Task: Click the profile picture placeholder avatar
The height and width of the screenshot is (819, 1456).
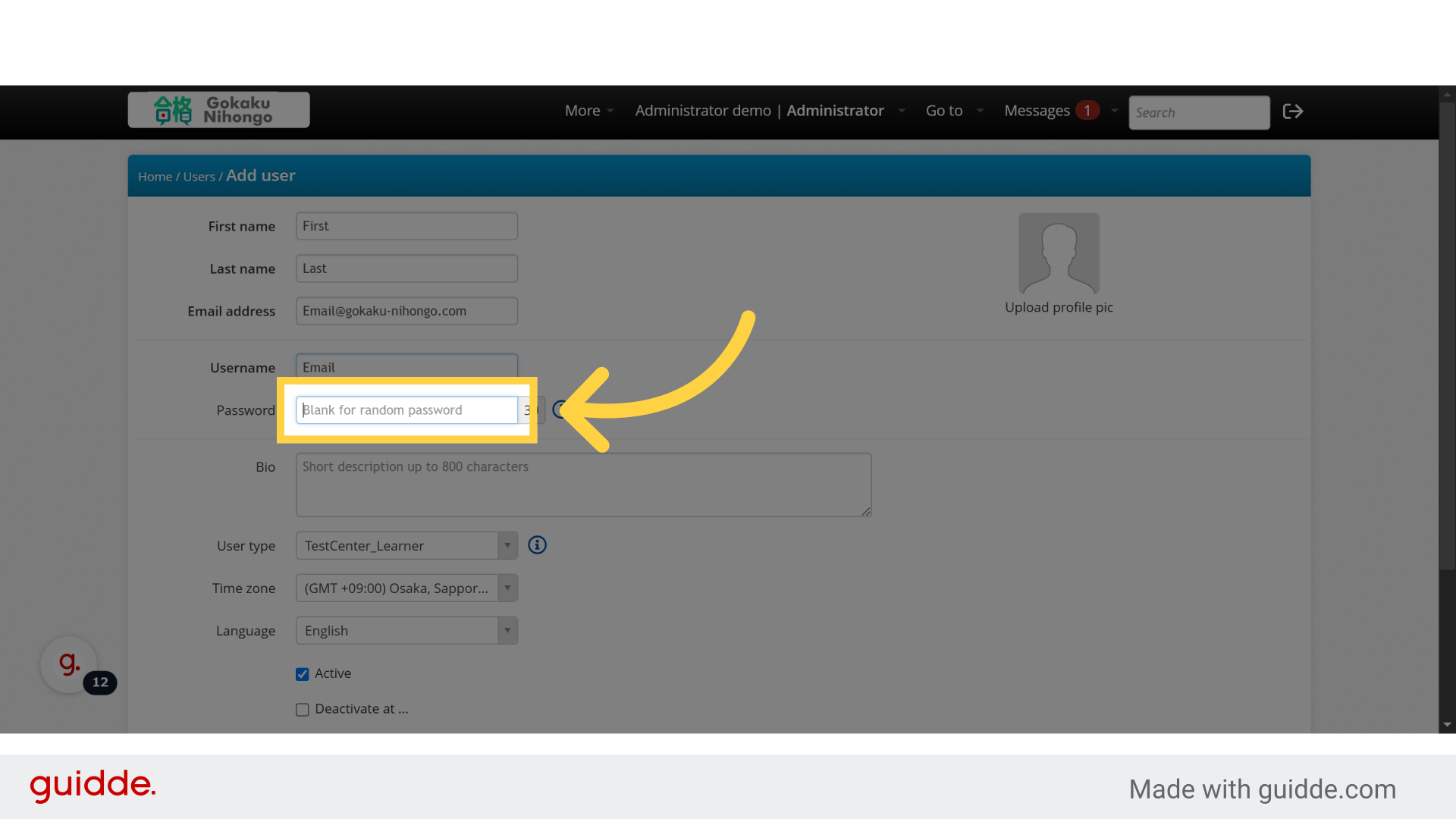Action: click(1059, 253)
